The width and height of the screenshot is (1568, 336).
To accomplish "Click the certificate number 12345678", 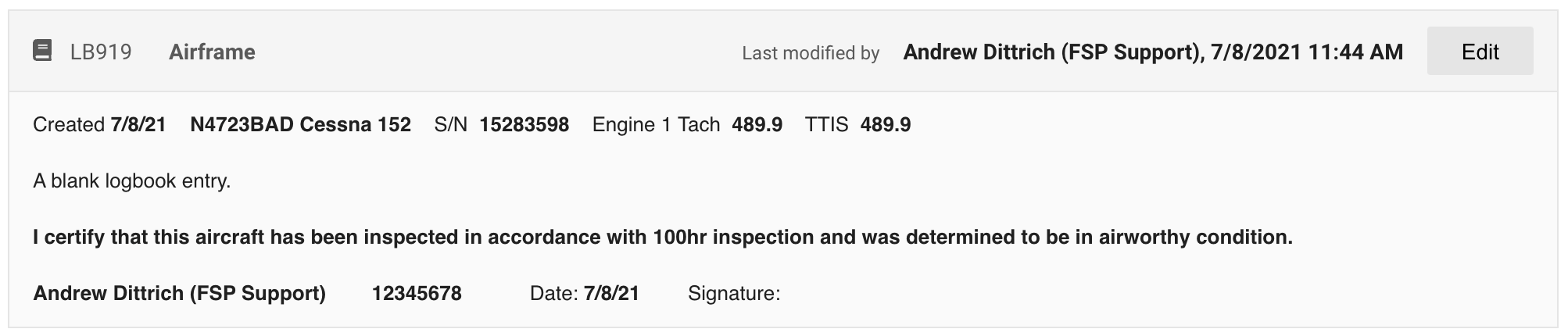I will coord(417,293).
